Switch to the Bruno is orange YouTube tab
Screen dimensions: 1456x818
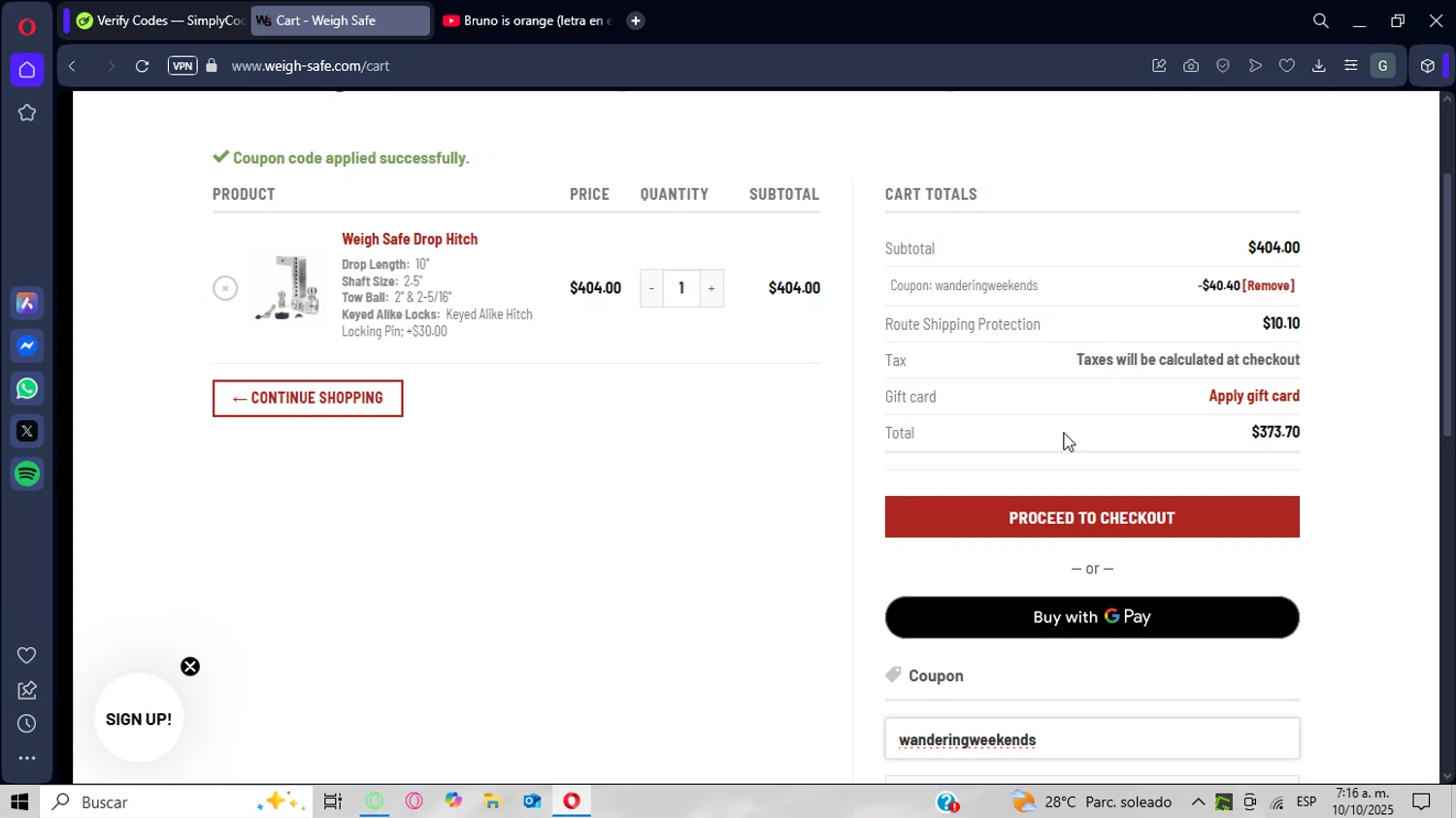coord(525,20)
